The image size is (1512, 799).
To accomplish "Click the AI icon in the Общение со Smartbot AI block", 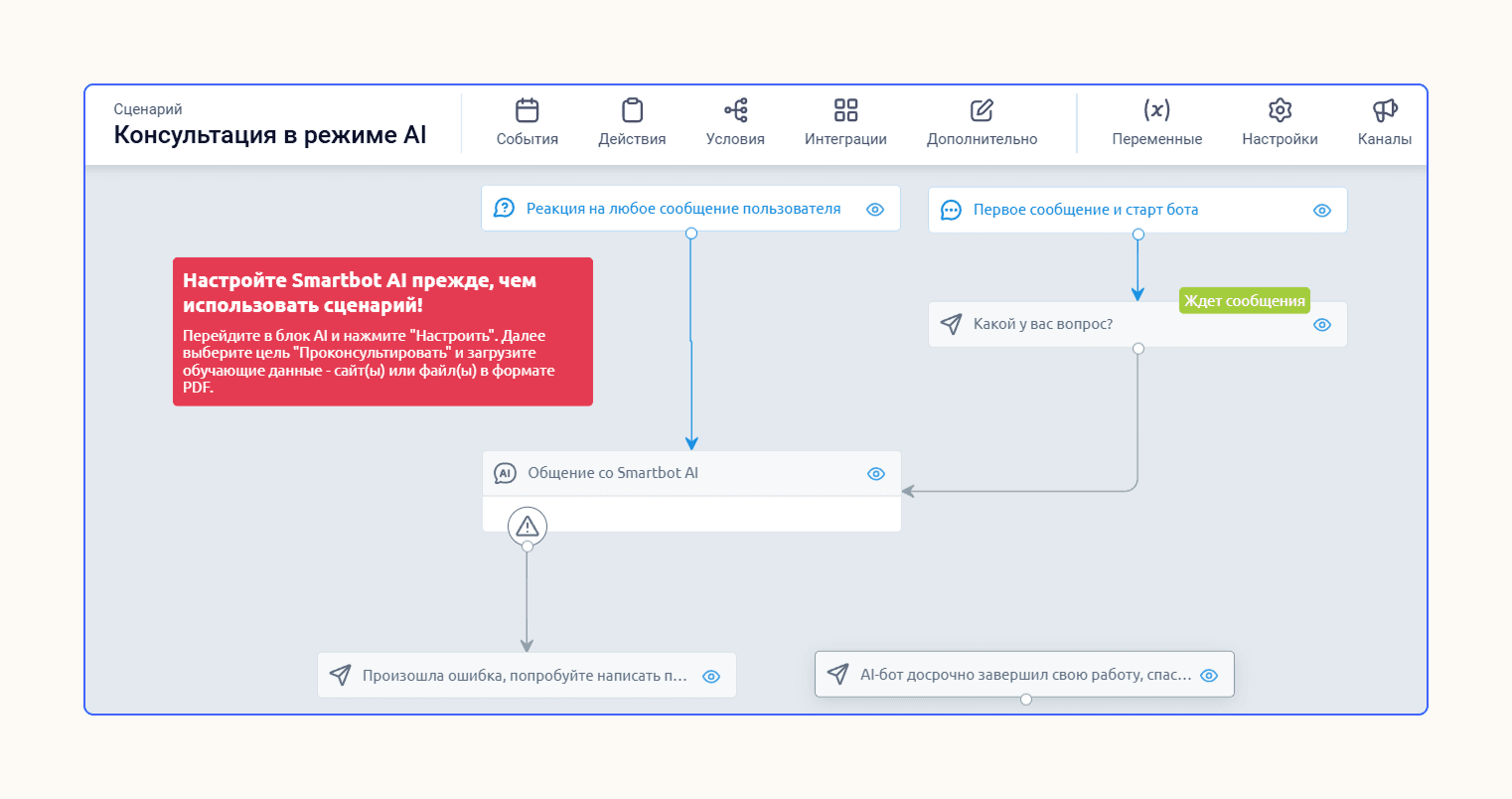I will click(505, 473).
